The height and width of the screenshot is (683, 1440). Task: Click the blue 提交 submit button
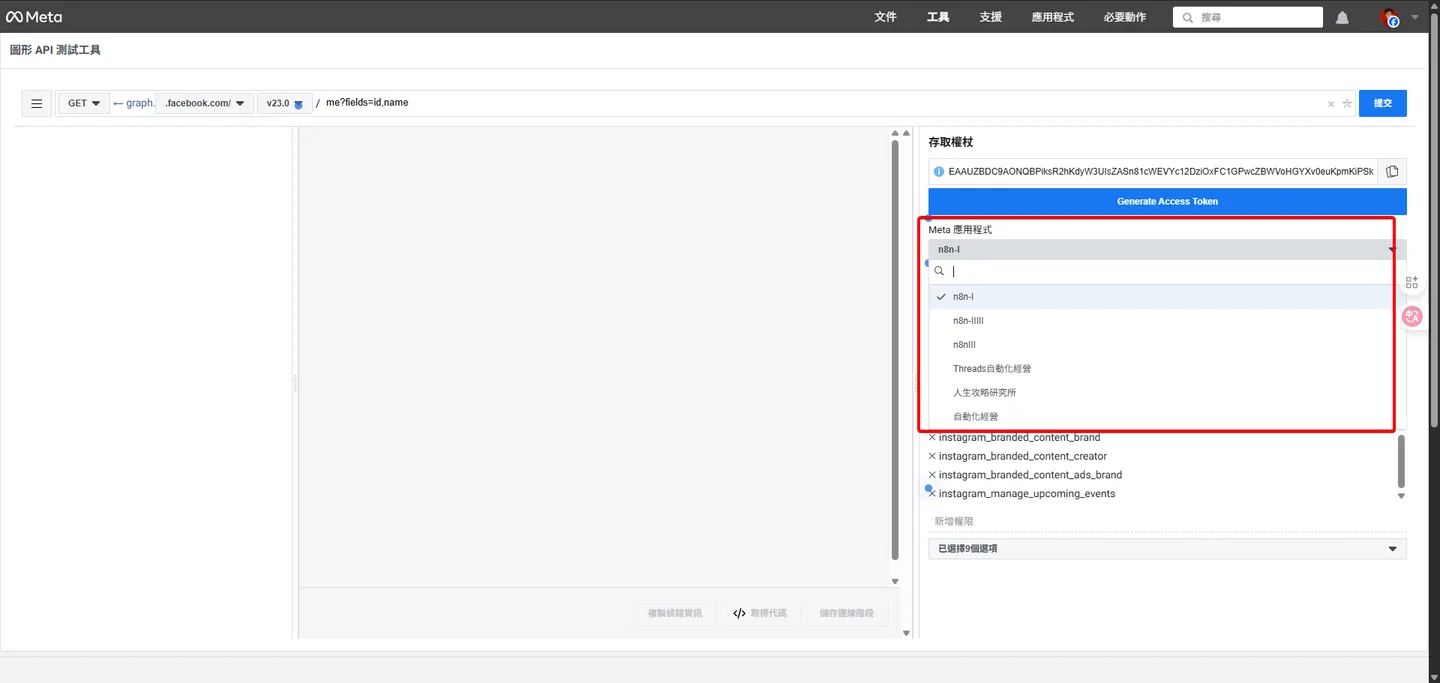[x=1382, y=103]
